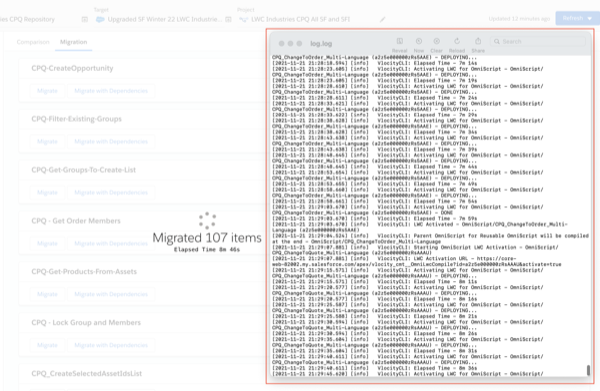Screen dimensions: 600x391
Task: Migrate CPQ-Get-Products-From-Assets with Dependencies
Action: tap(111, 294)
